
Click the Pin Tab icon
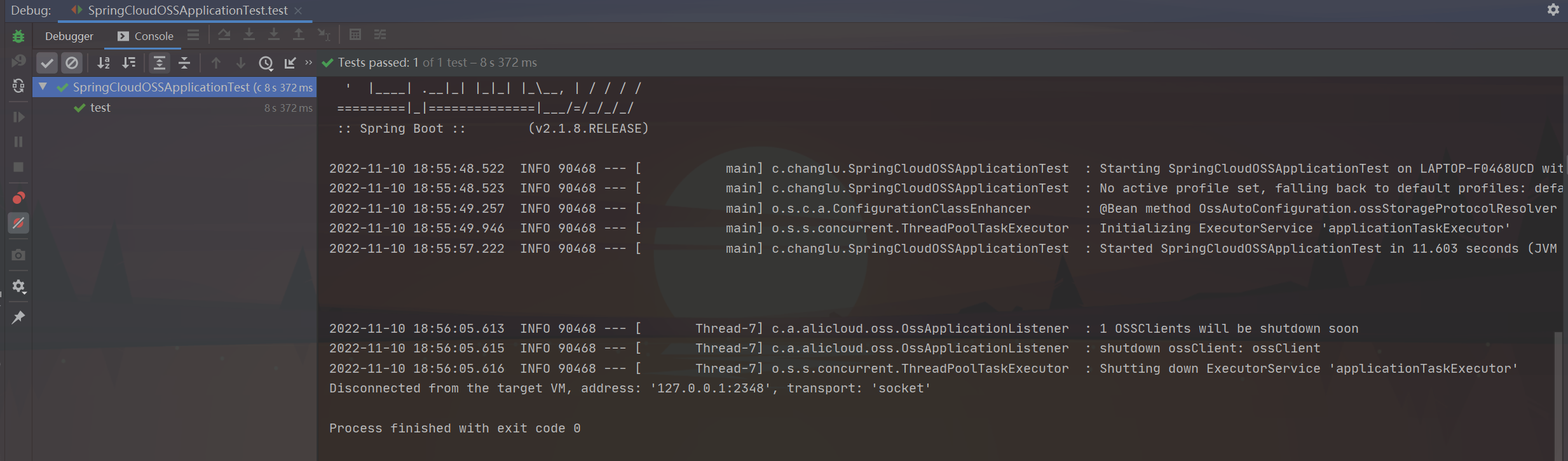tap(18, 317)
